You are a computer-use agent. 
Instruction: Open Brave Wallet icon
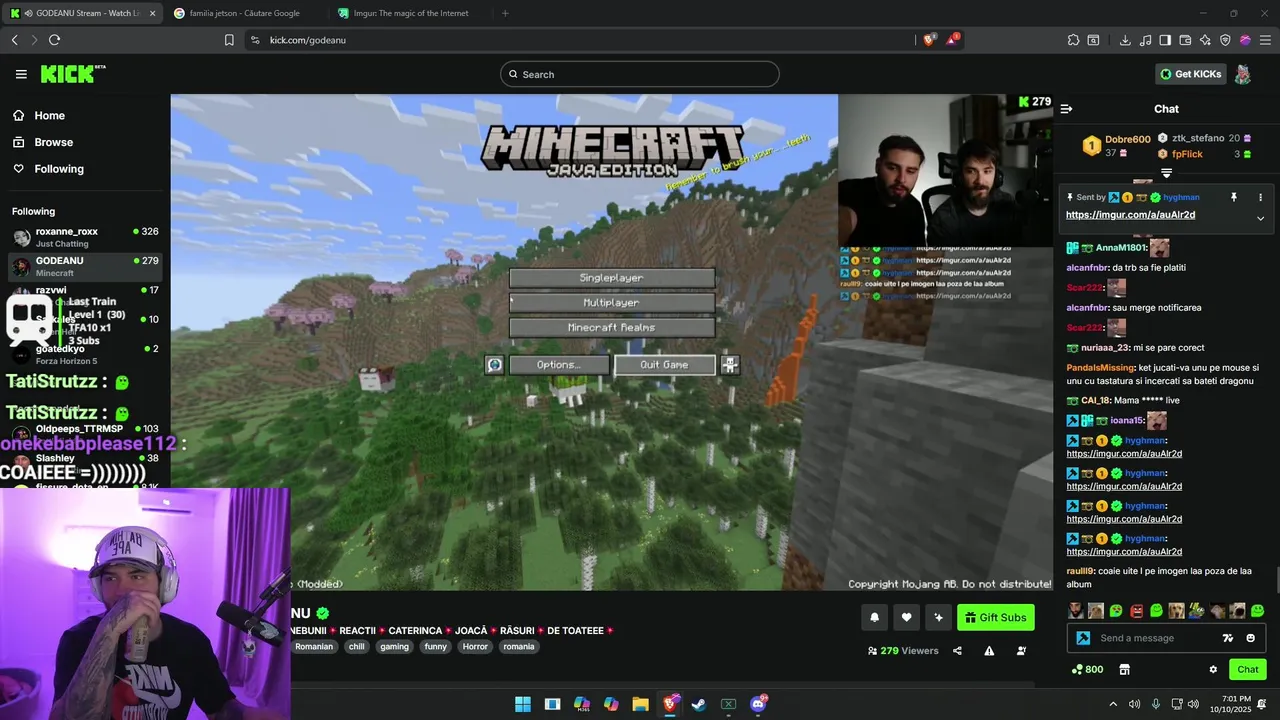pyautogui.click(x=1185, y=40)
